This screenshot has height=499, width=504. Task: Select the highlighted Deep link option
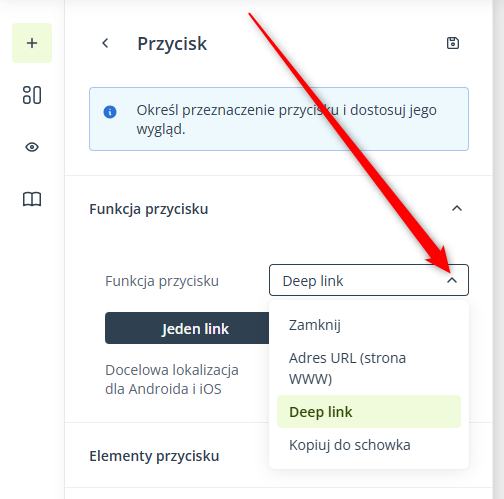pyautogui.click(x=369, y=412)
